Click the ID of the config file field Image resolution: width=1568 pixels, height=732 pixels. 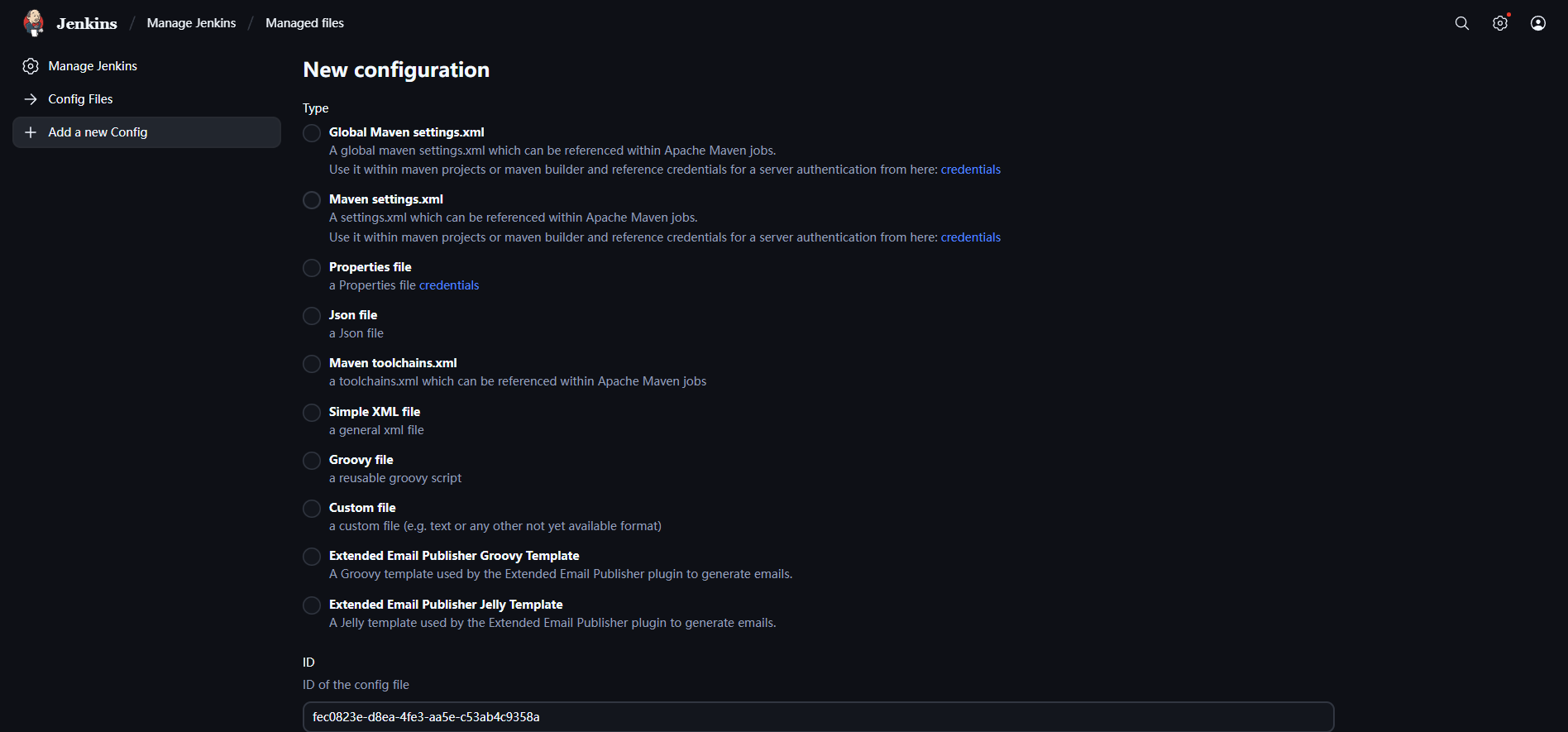click(x=817, y=717)
